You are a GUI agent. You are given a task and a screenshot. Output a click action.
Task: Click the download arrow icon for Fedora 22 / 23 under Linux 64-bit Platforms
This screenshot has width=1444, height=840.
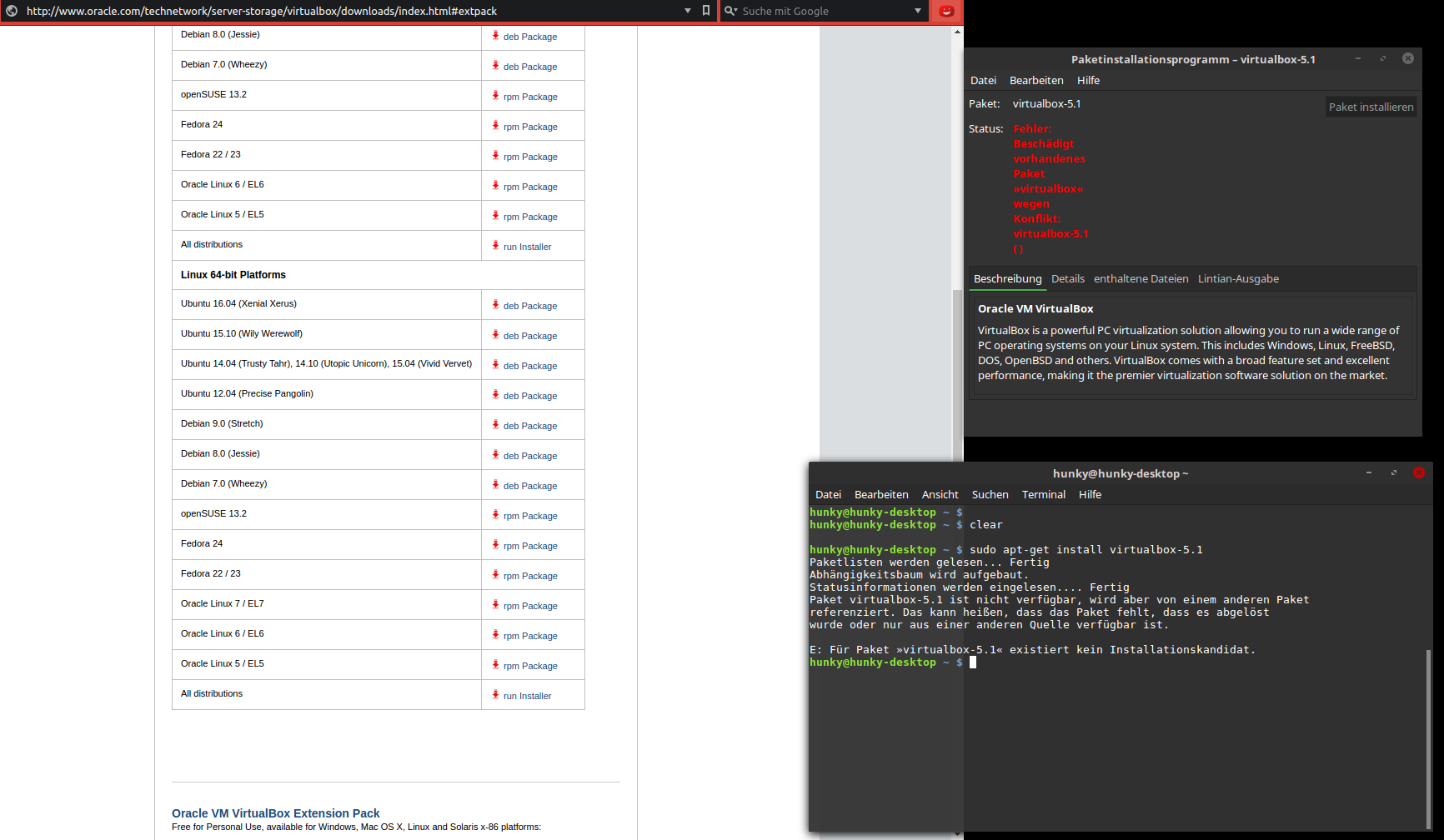click(x=495, y=574)
